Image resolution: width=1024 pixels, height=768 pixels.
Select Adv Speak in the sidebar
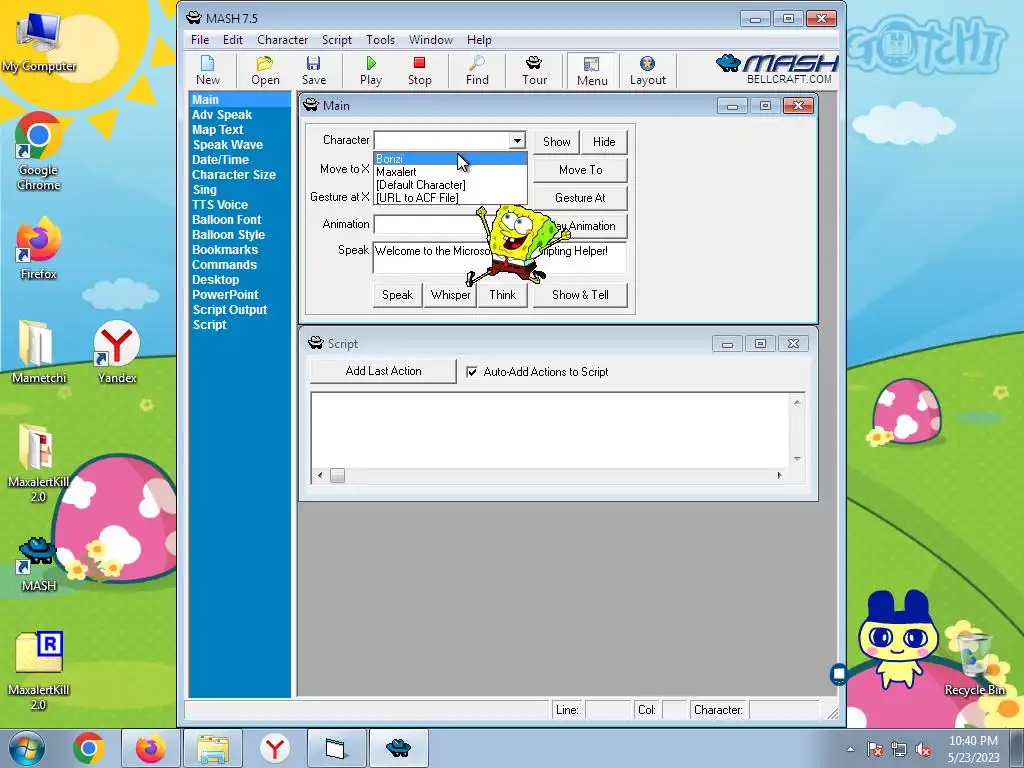tap(222, 115)
